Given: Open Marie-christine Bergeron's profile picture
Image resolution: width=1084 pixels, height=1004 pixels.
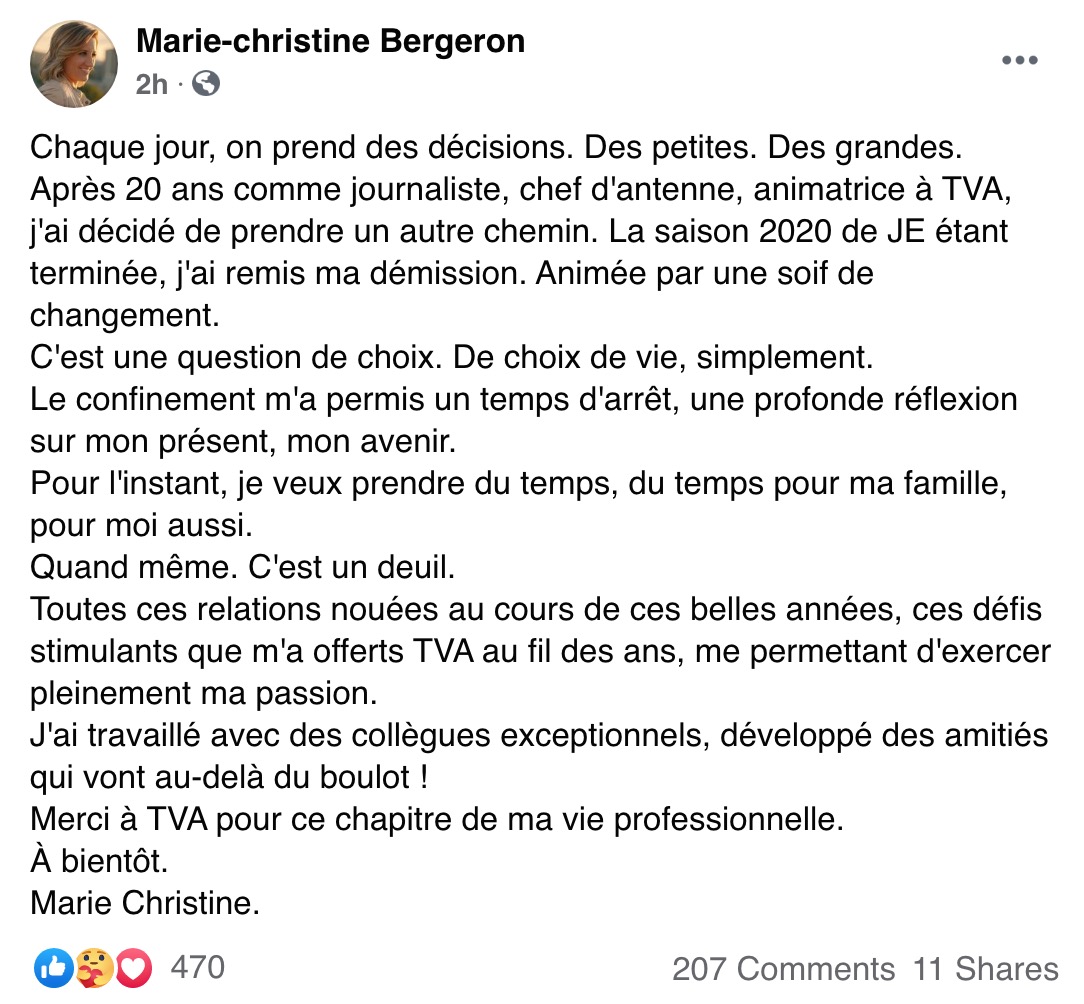Looking at the screenshot, I should [74, 64].
